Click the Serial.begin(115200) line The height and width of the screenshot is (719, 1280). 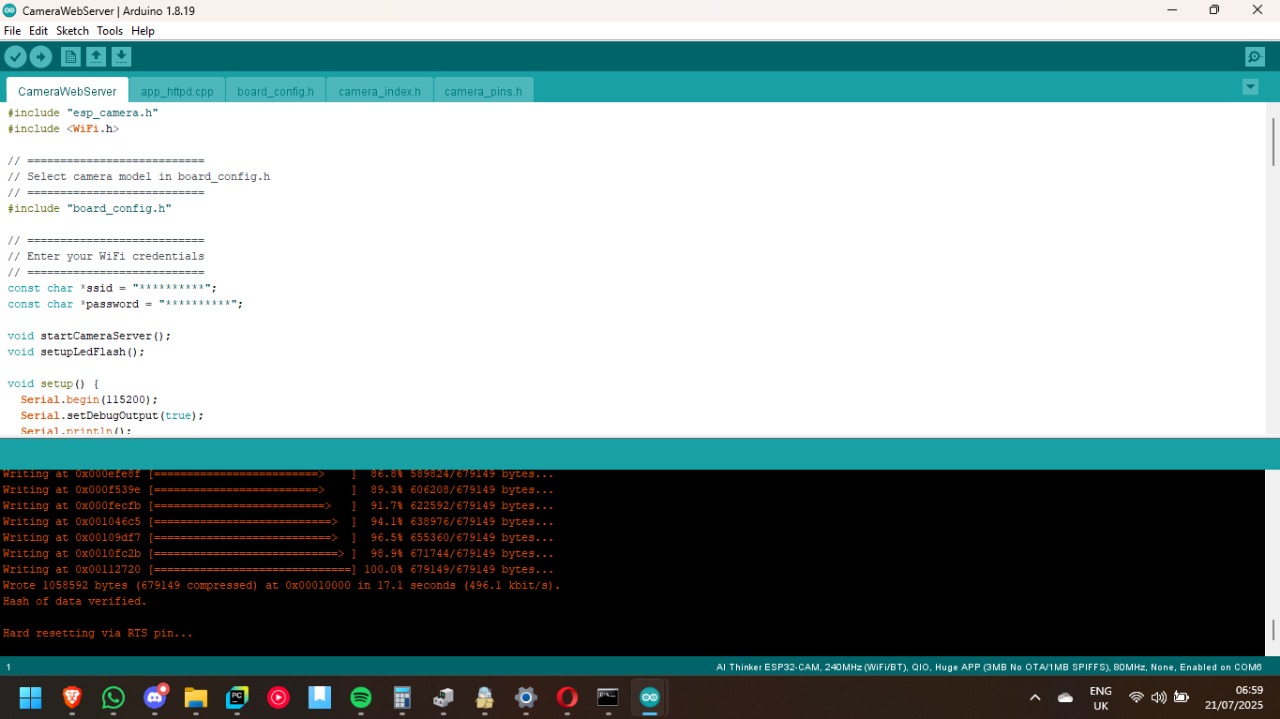coord(89,400)
